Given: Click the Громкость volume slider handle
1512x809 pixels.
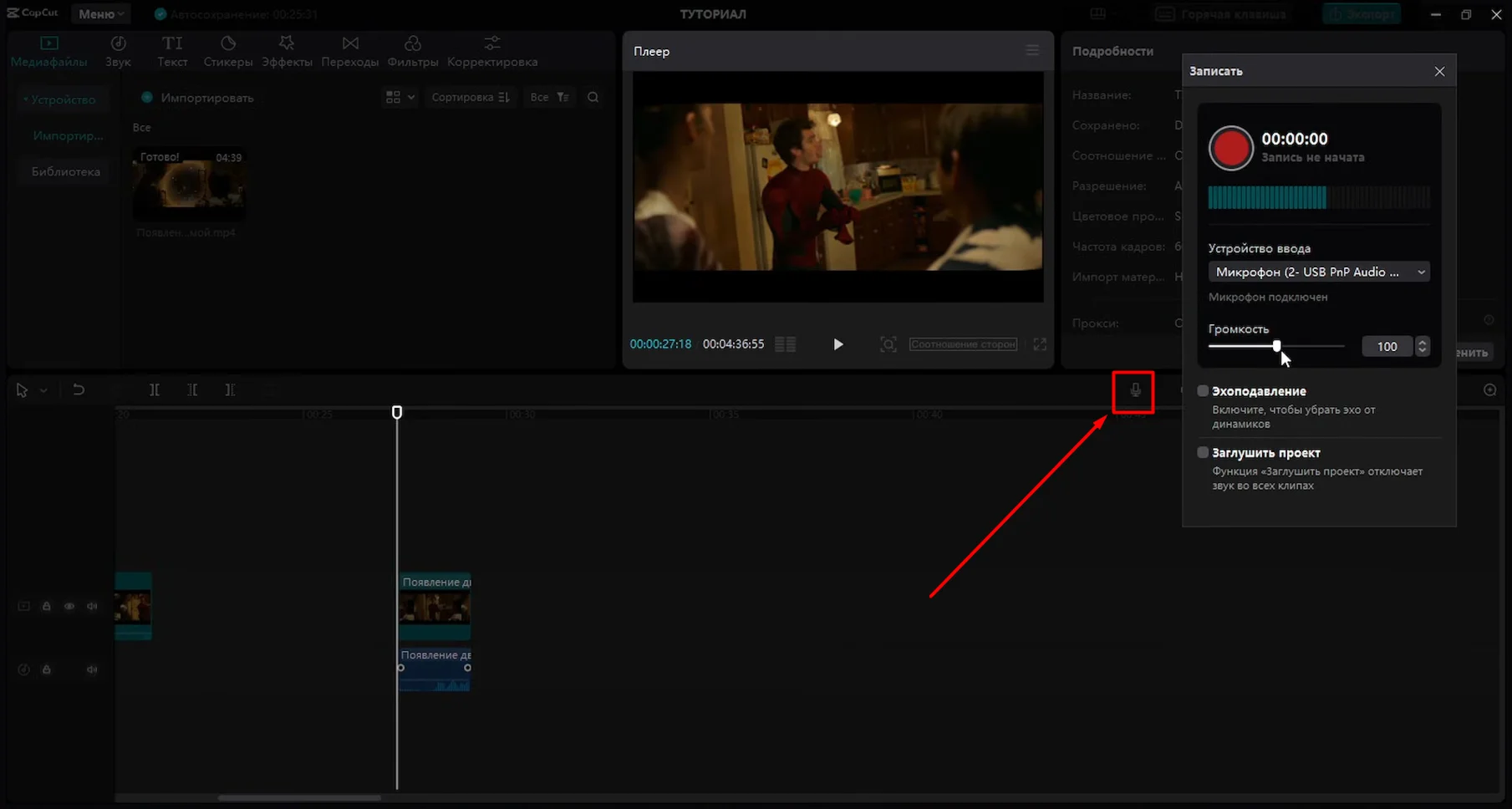Looking at the screenshot, I should point(1276,346).
